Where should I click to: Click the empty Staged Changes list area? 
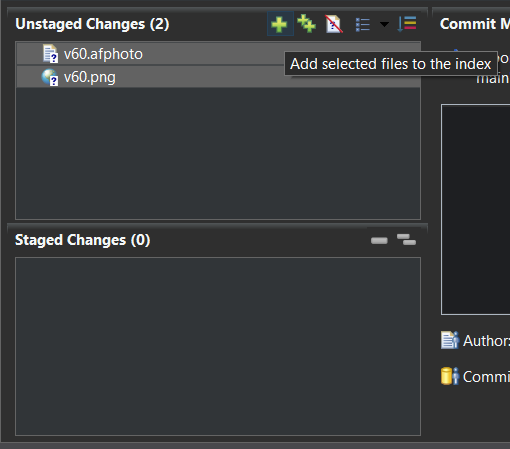click(x=218, y=346)
